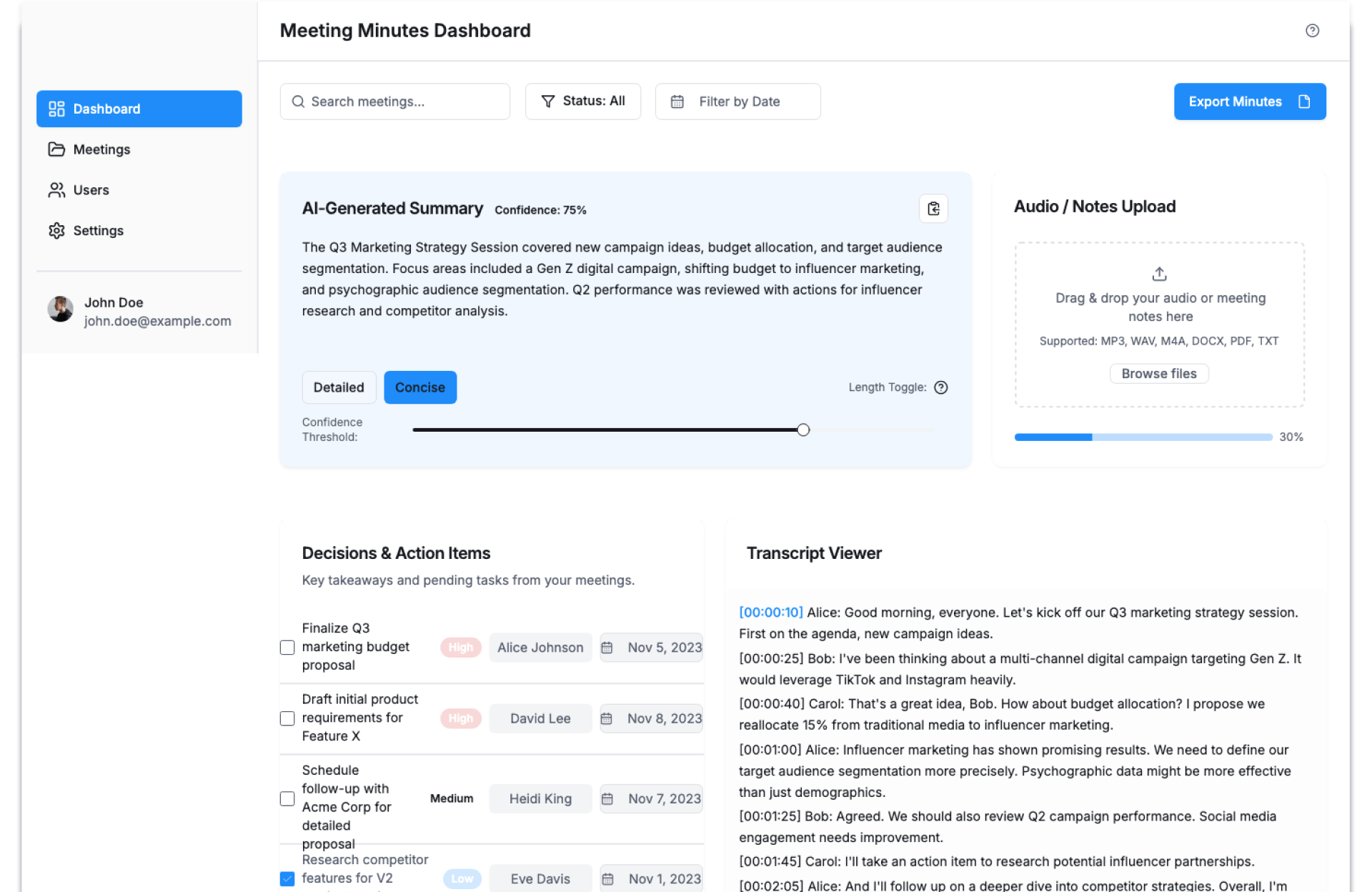1372x892 pixels.
Task: Click the calendar icon beside Nov 5, 2023
Action: tap(607, 648)
